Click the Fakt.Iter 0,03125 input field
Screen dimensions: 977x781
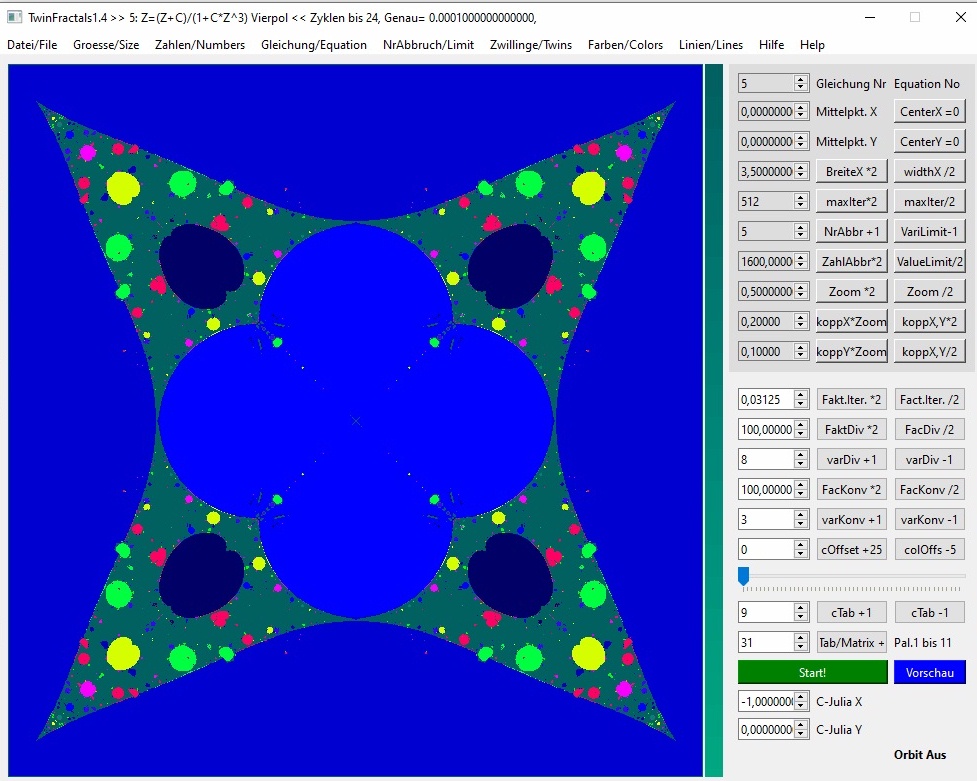click(x=766, y=400)
